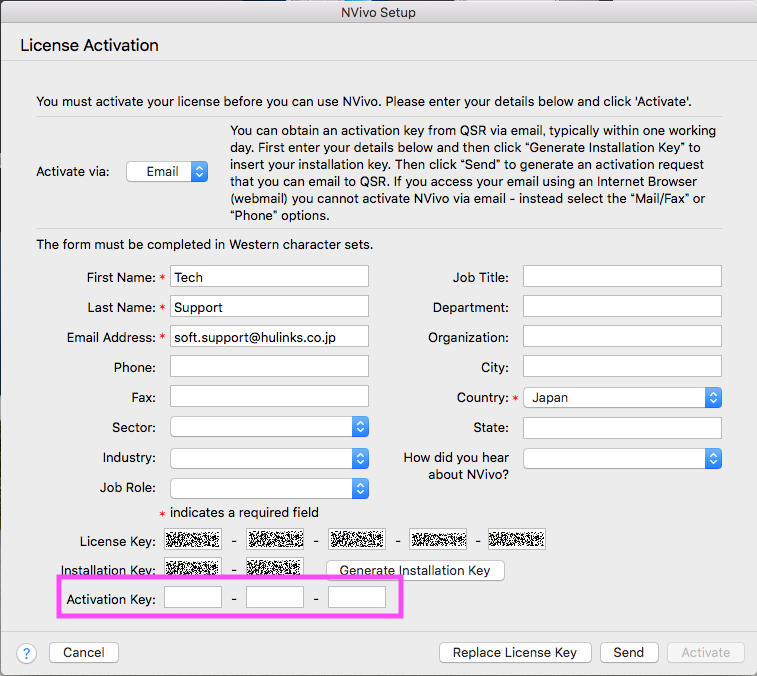
Task: Open How did you hear about NVivo dropdown
Action: (x=622, y=458)
